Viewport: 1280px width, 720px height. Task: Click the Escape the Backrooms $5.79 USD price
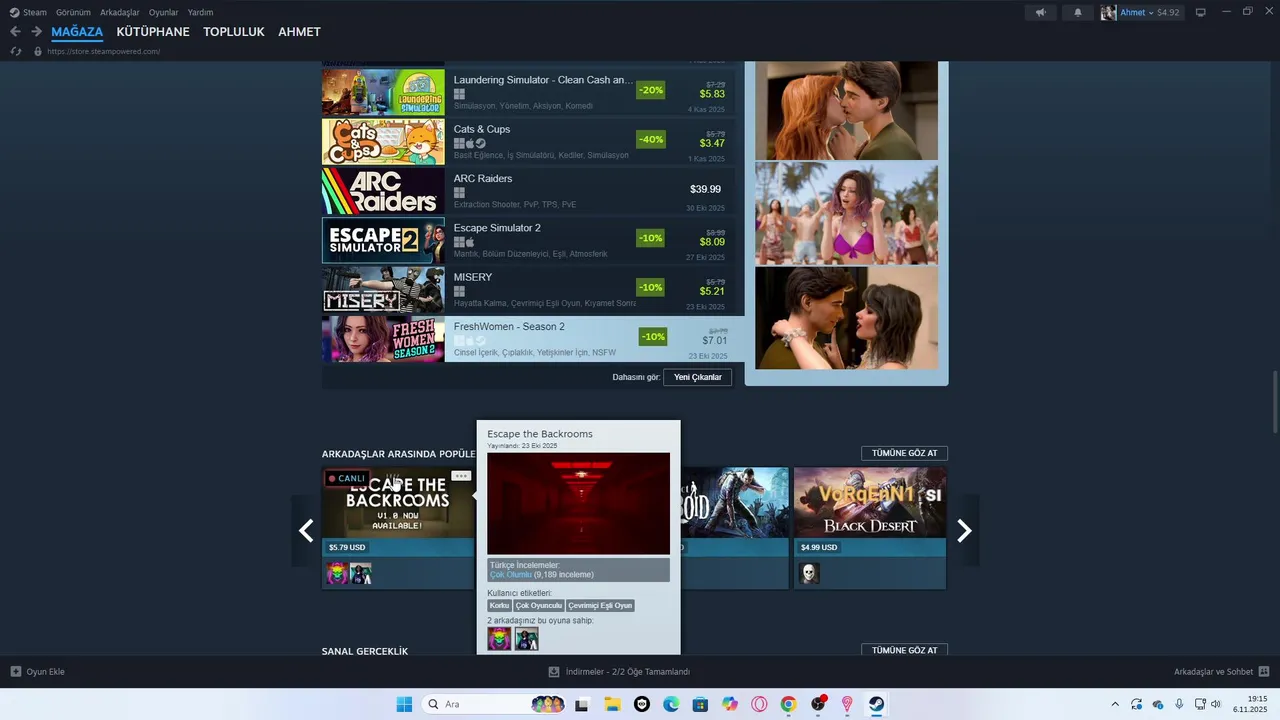pos(347,547)
